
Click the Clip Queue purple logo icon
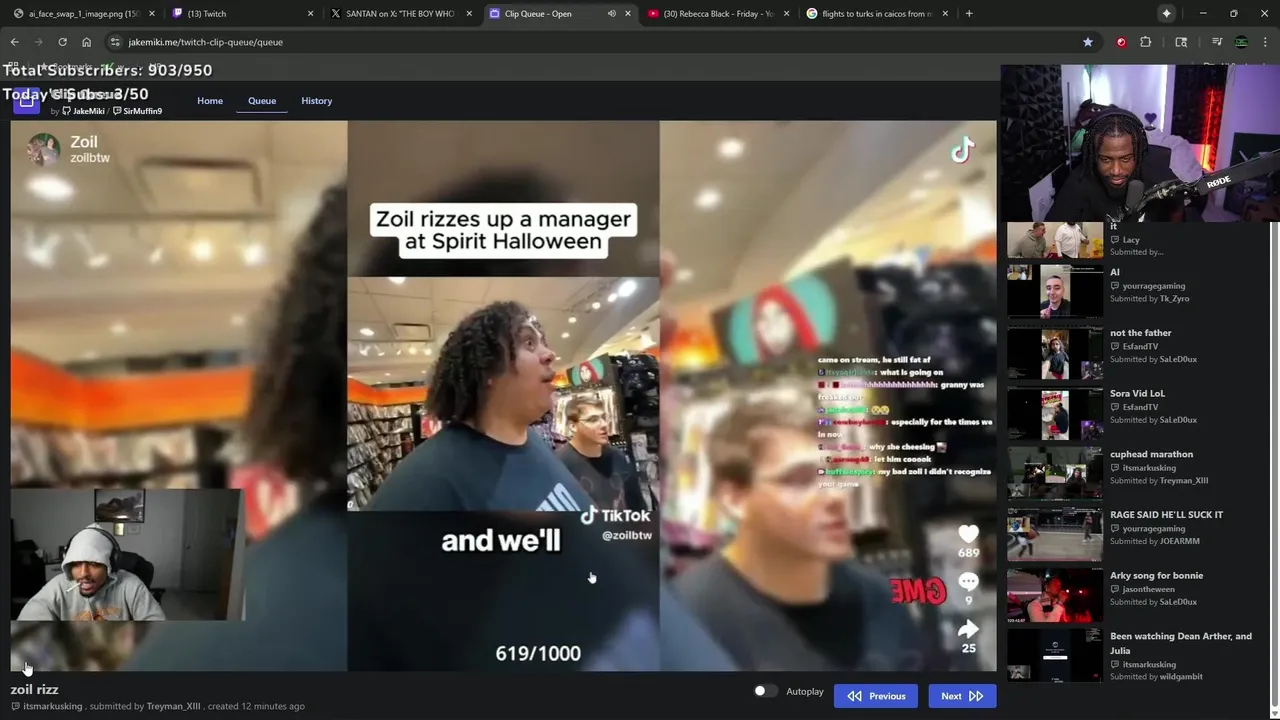point(26,99)
